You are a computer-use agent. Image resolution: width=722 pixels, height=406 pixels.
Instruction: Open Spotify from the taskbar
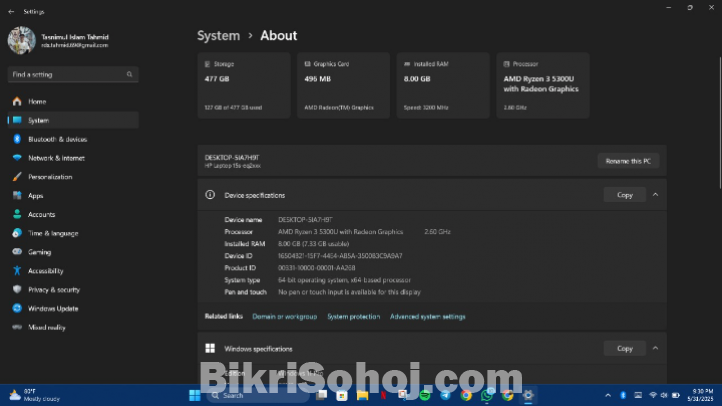(x=425, y=395)
